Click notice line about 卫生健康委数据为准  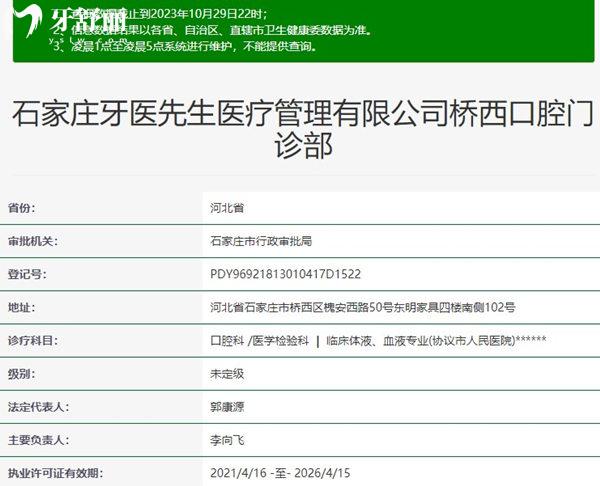coord(212,30)
